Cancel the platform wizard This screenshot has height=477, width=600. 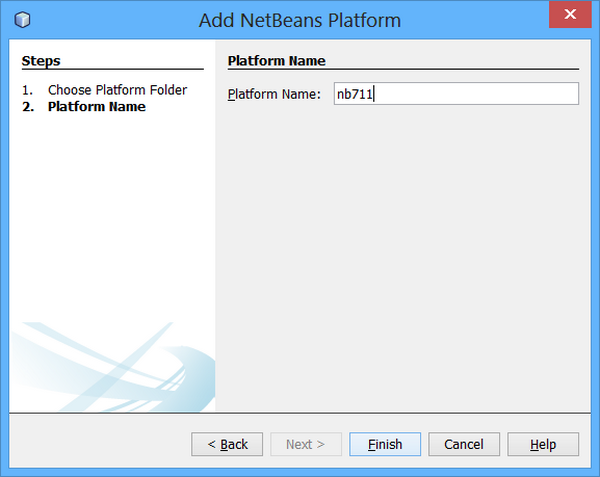coord(464,444)
